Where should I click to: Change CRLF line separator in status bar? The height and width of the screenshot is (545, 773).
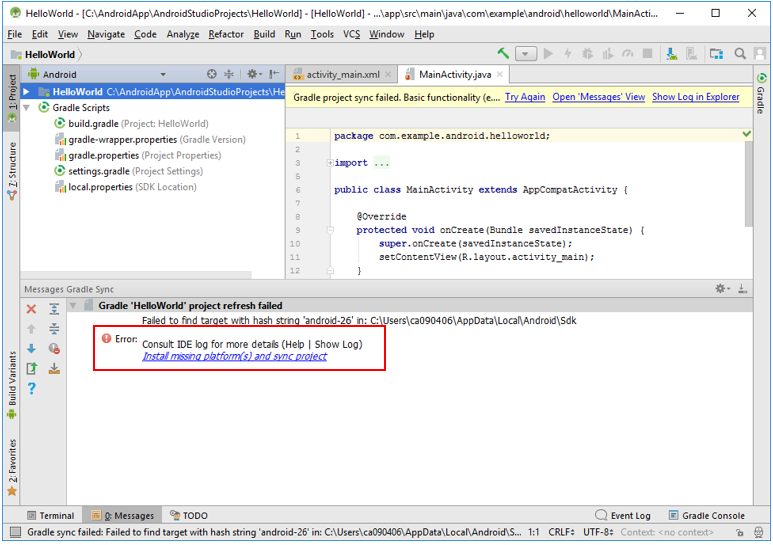(x=562, y=532)
